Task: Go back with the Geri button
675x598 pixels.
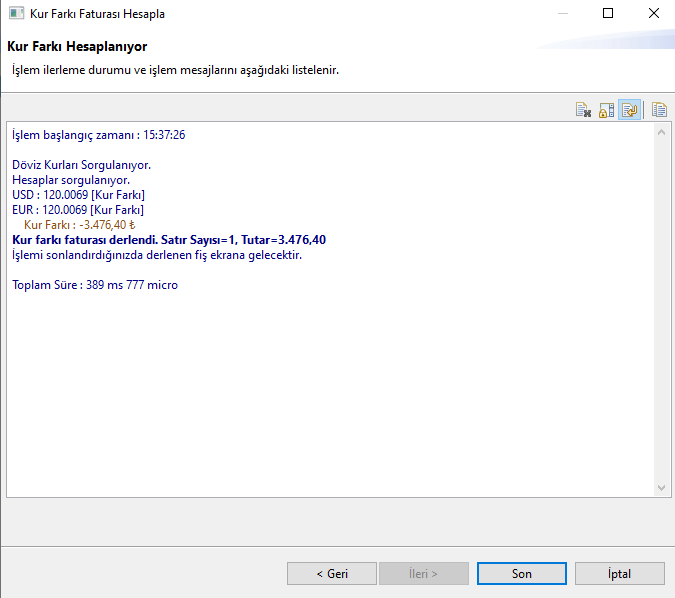Action: (x=332, y=574)
